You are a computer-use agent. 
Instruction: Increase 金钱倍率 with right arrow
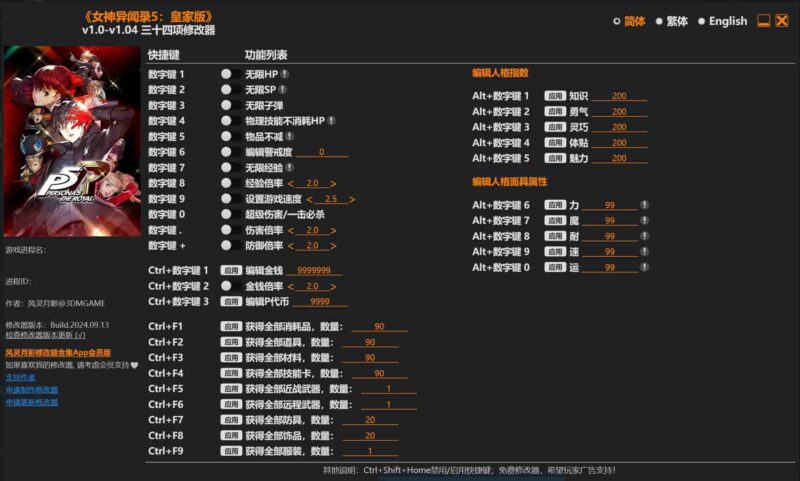click(333, 287)
